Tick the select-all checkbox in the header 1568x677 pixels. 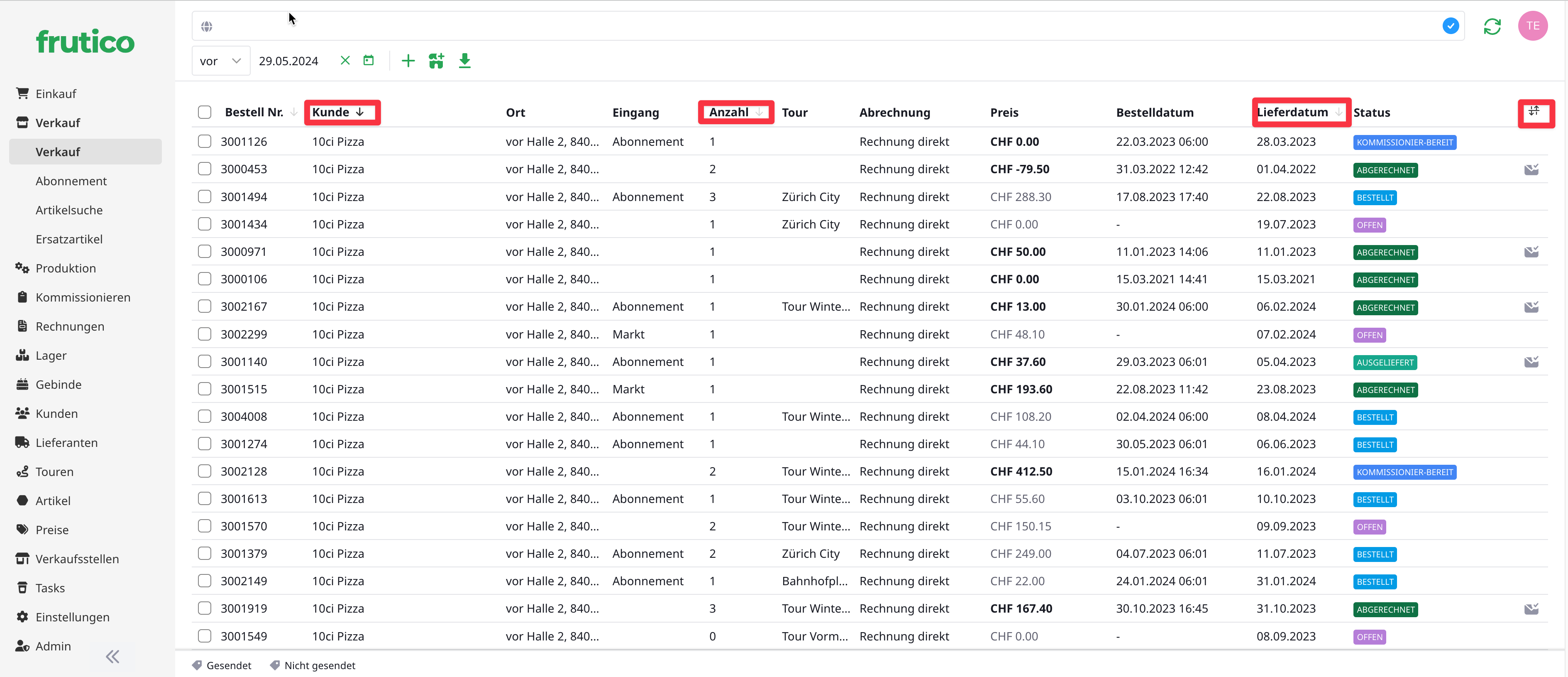205,112
